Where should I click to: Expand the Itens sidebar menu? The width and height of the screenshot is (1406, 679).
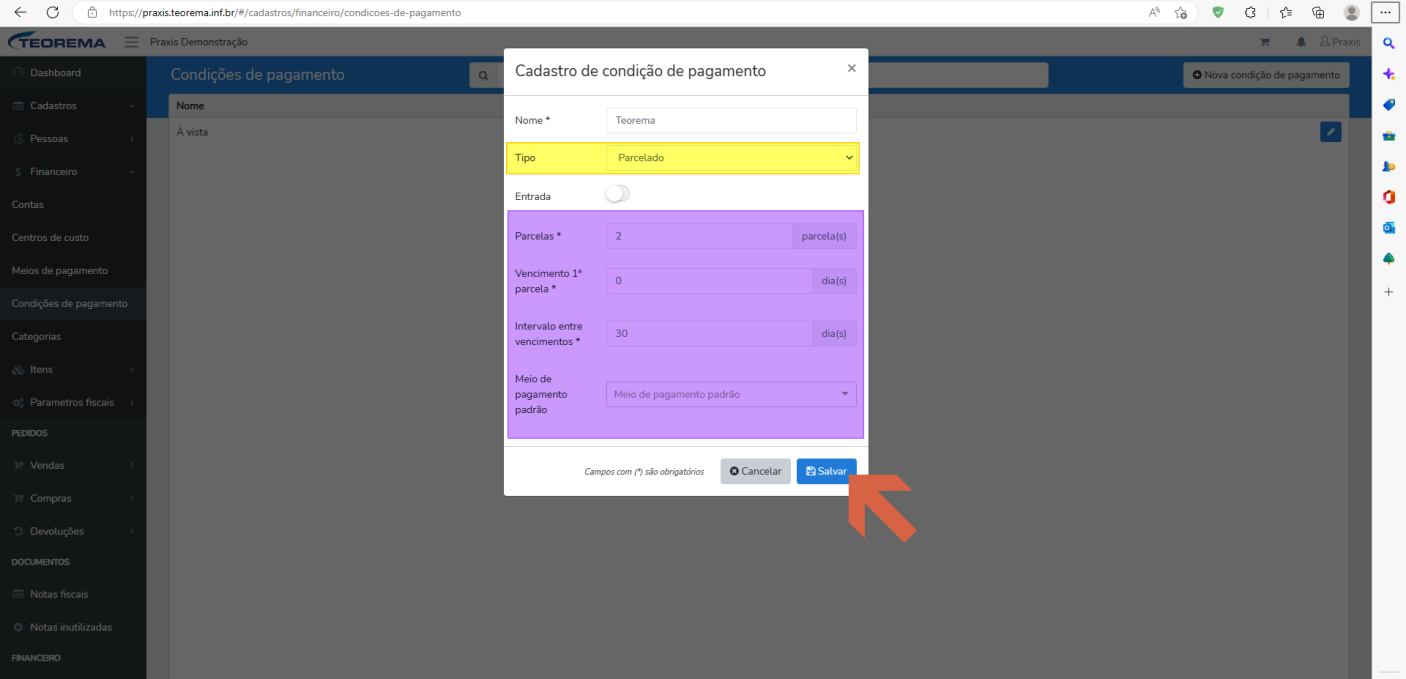73,370
